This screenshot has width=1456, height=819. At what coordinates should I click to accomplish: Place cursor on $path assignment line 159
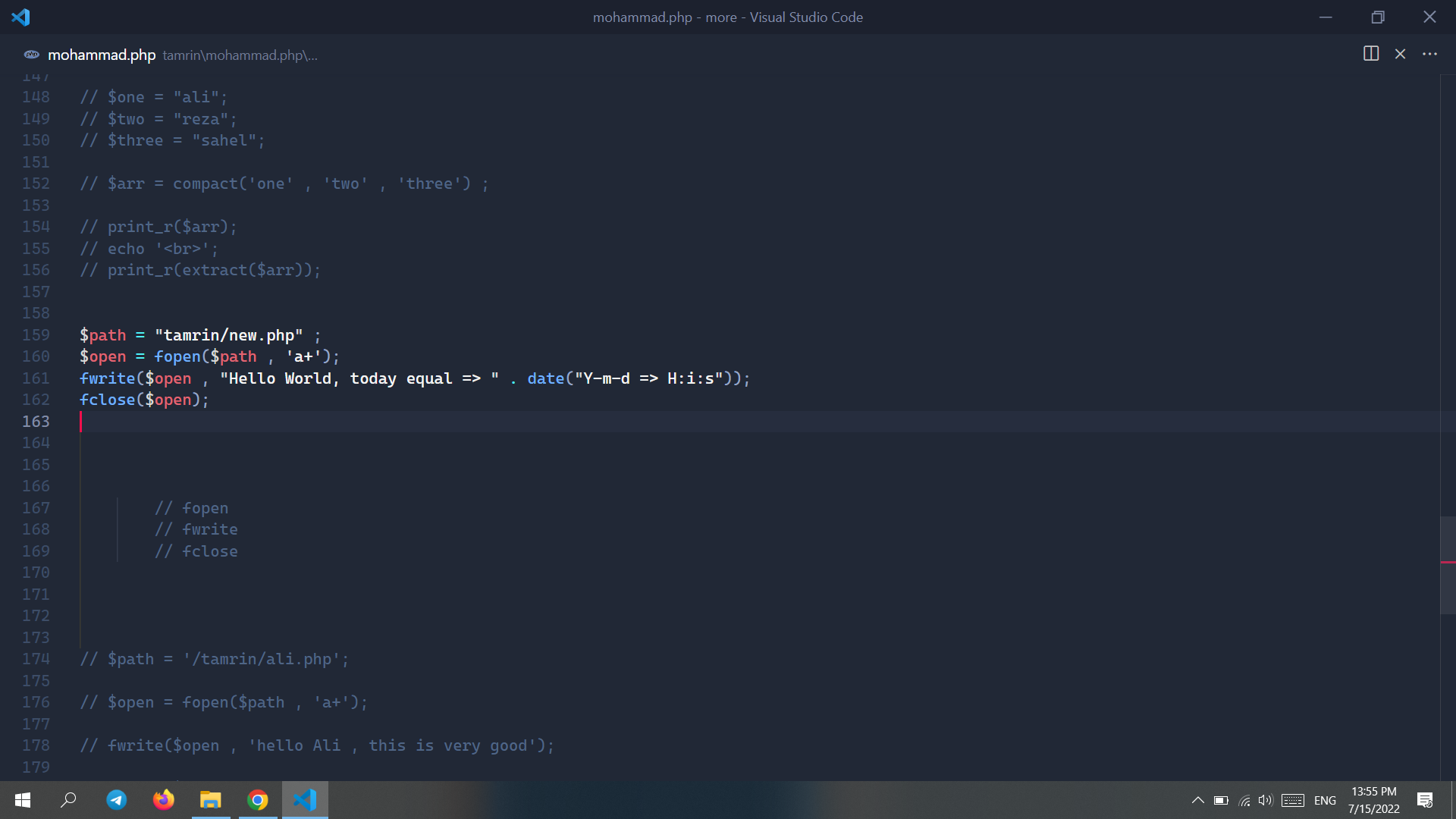click(x=200, y=335)
